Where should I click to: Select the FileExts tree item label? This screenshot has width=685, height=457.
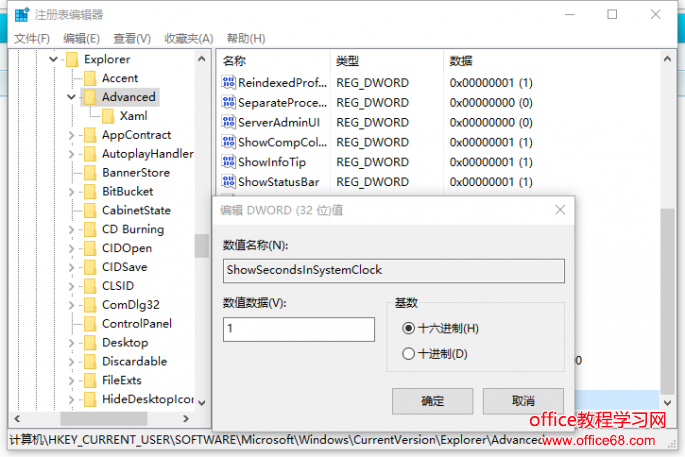click(121, 380)
